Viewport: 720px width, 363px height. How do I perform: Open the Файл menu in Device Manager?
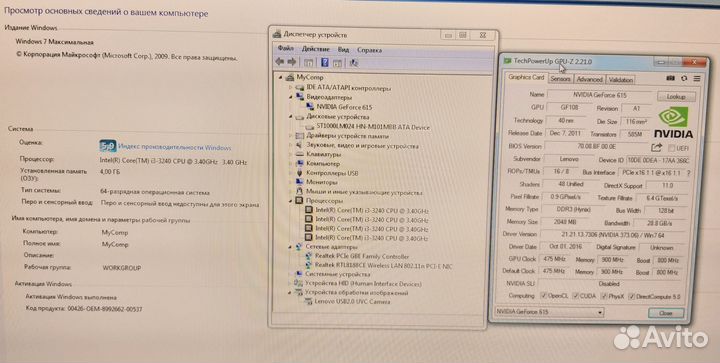coord(285,48)
